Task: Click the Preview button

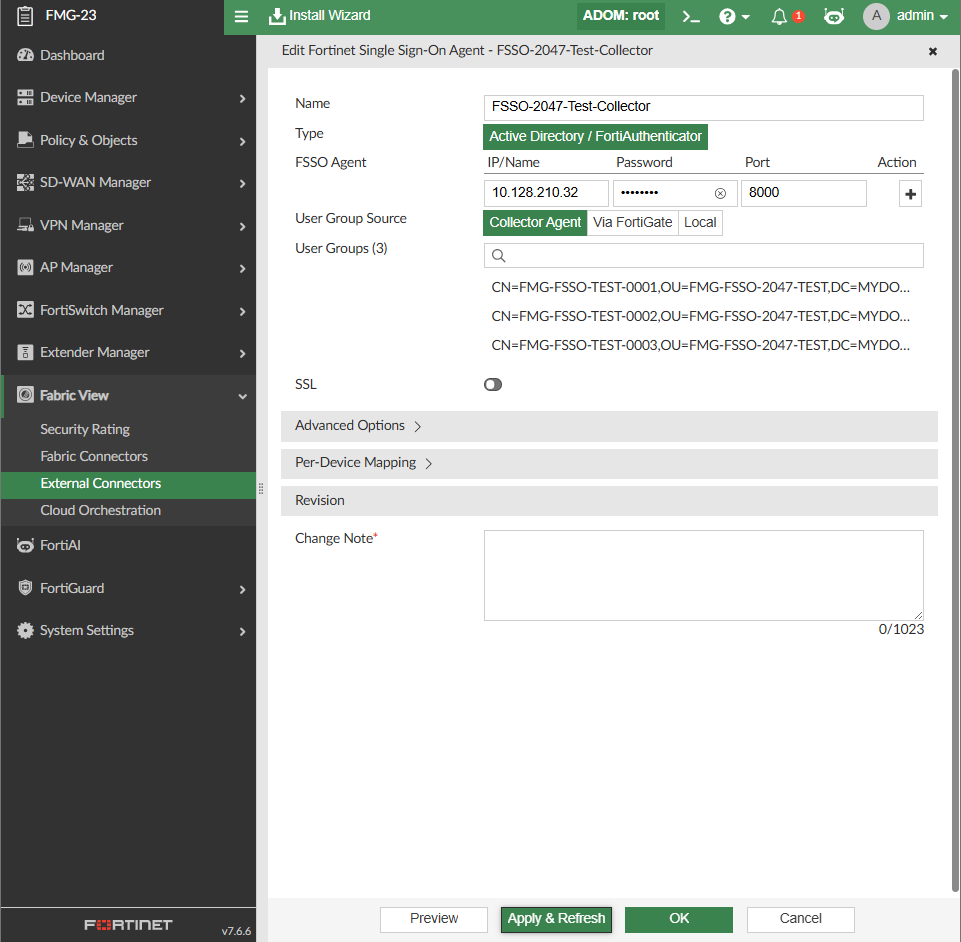Action: pyautogui.click(x=433, y=919)
